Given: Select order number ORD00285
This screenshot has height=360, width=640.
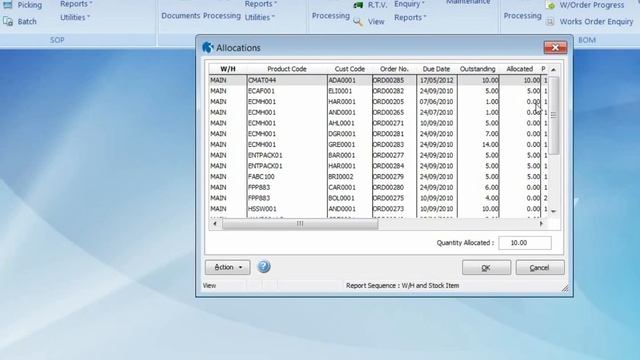Looking at the screenshot, I should 394,80.
